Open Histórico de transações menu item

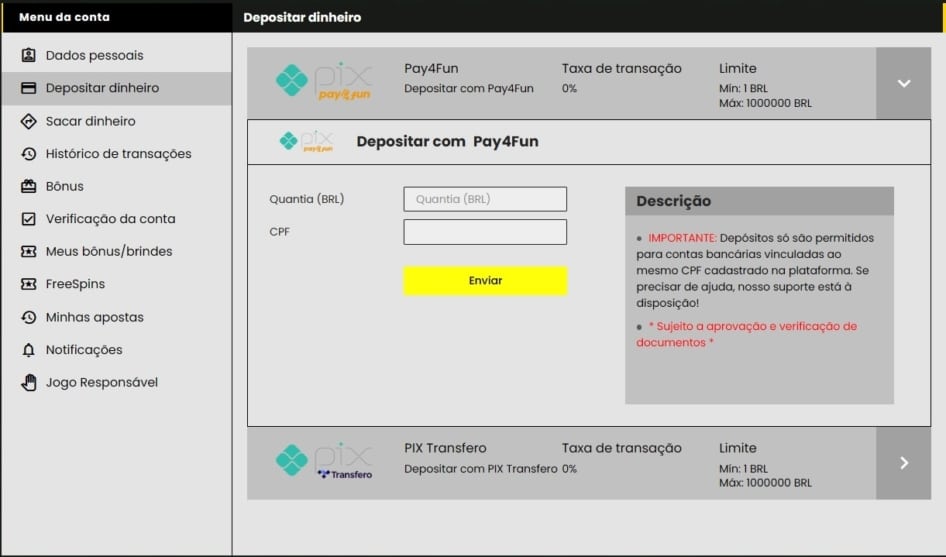[x=118, y=154]
